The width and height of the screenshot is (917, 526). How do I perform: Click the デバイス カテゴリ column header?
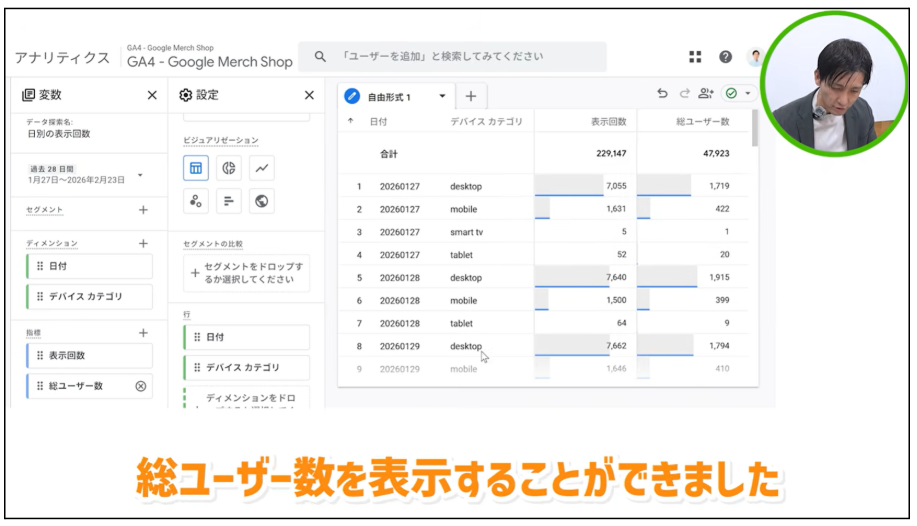(486, 122)
